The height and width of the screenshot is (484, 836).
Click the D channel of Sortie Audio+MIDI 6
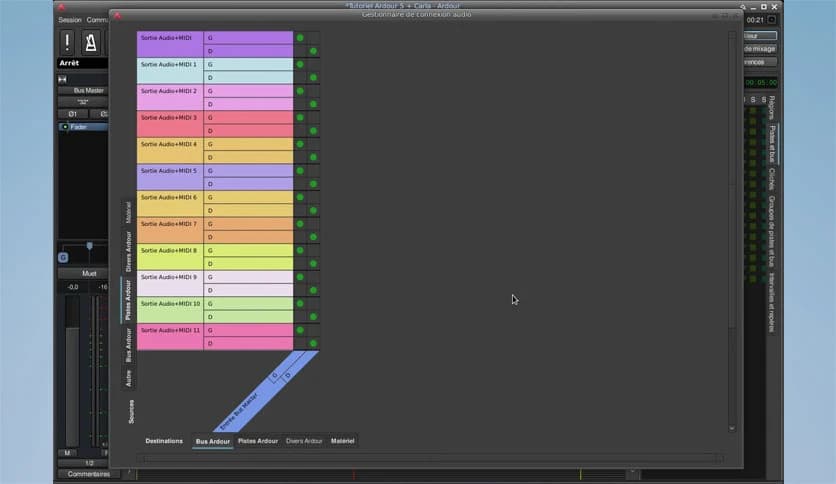click(x=248, y=211)
